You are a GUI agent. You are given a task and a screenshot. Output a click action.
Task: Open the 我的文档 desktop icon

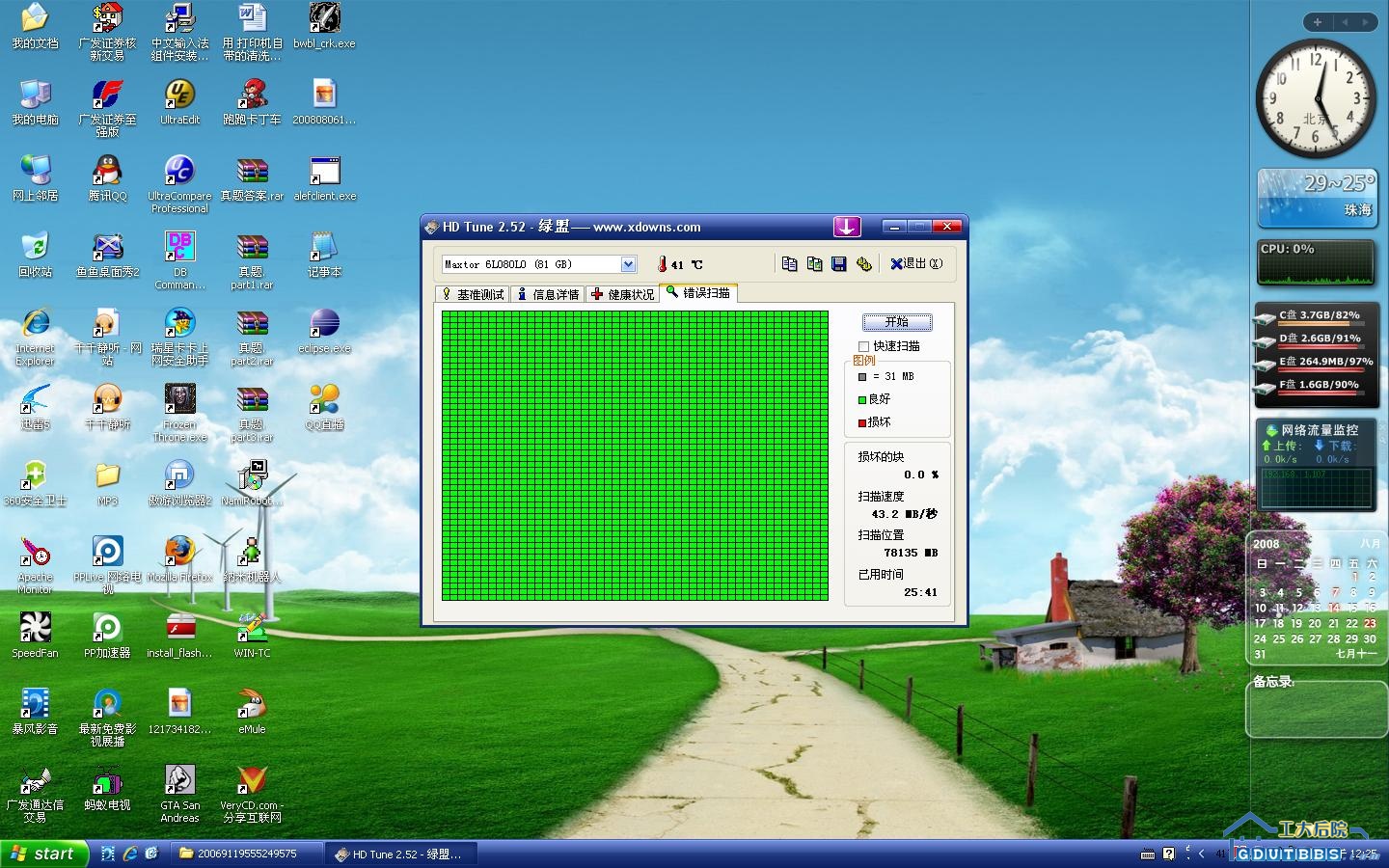point(35,26)
